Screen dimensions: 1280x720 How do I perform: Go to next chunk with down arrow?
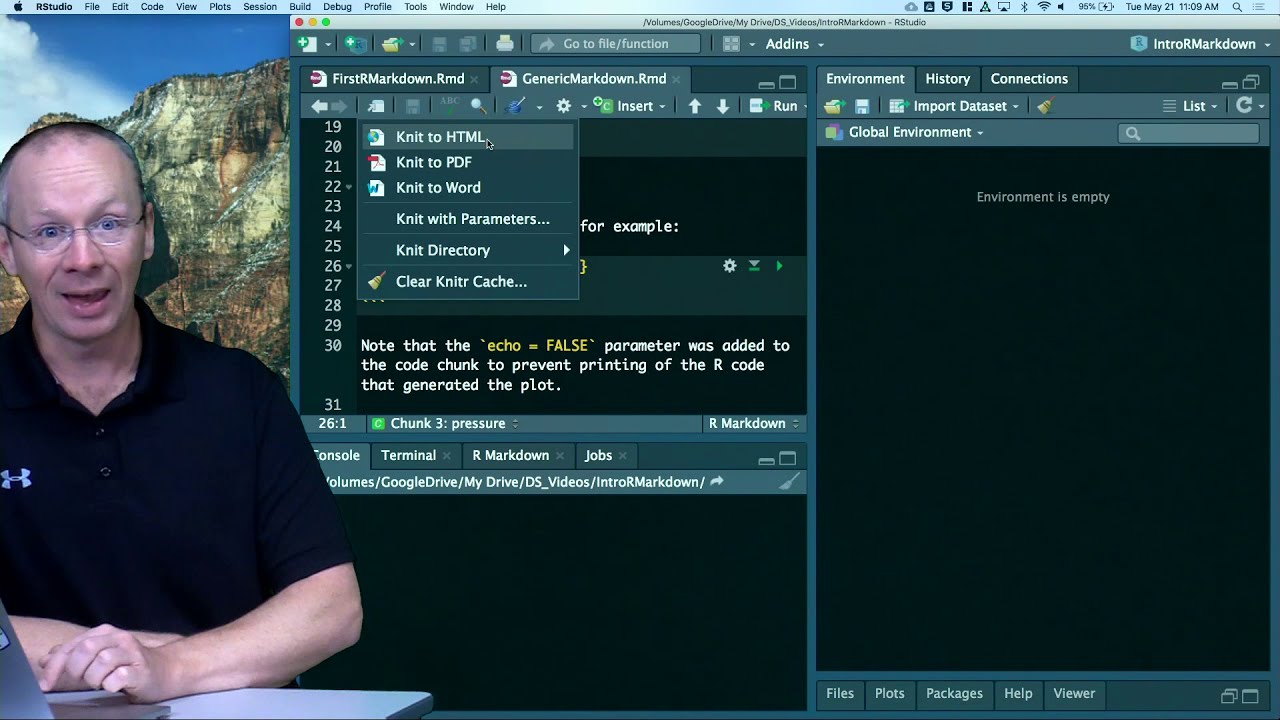[722, 106]
